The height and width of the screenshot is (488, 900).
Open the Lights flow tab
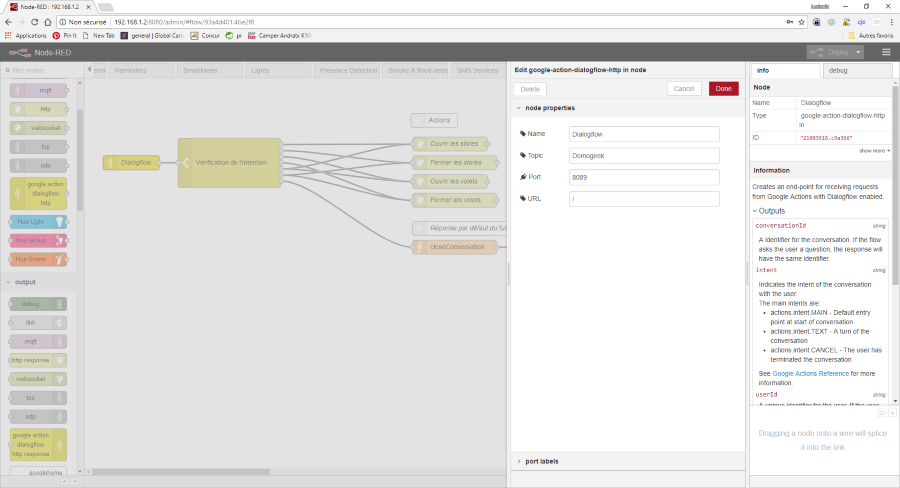coord(278,71)
